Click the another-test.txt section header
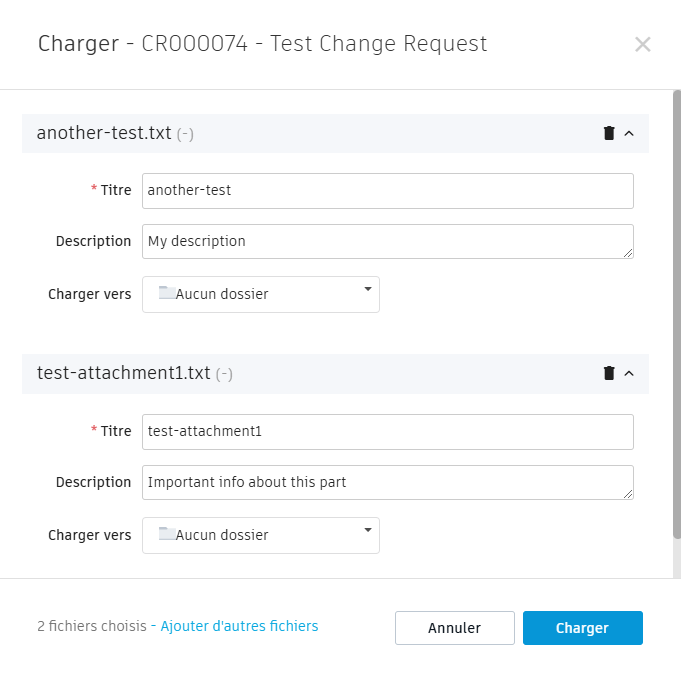Image resolution: width=681 pixels, height=677 pixels. [x=300, y=133]
